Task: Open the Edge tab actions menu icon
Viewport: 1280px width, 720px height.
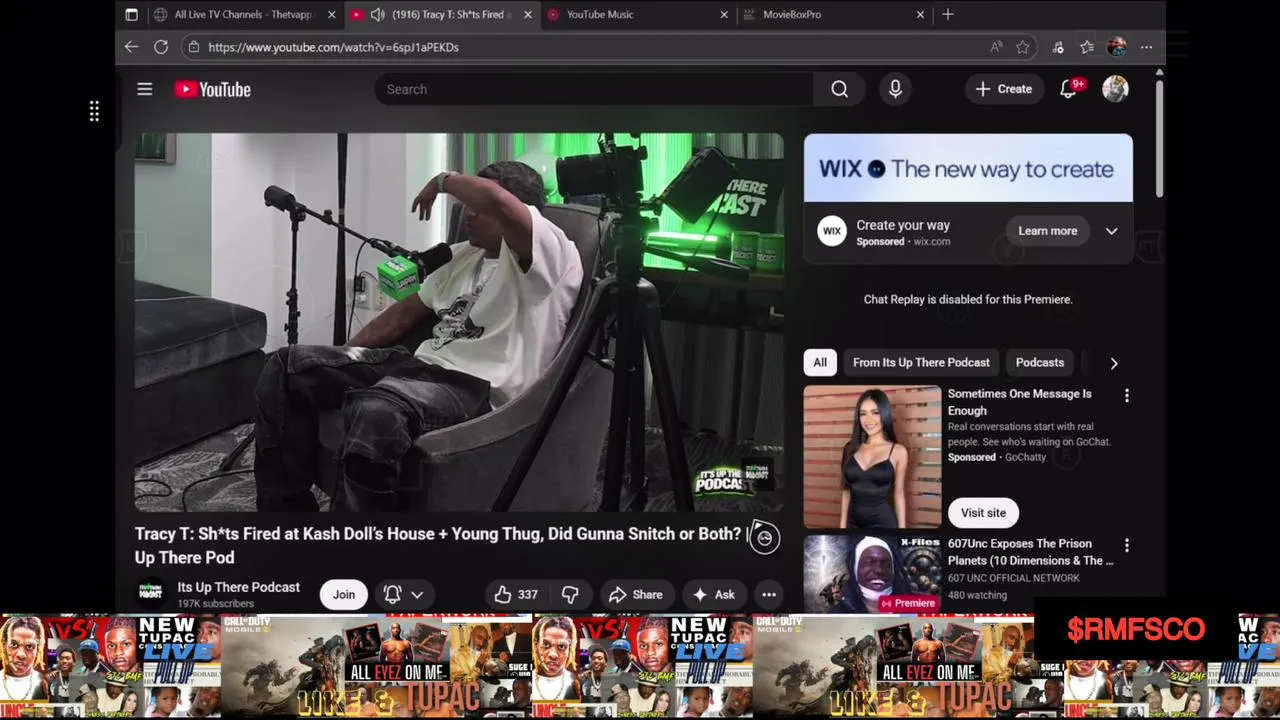Action: tap(131, 14)
